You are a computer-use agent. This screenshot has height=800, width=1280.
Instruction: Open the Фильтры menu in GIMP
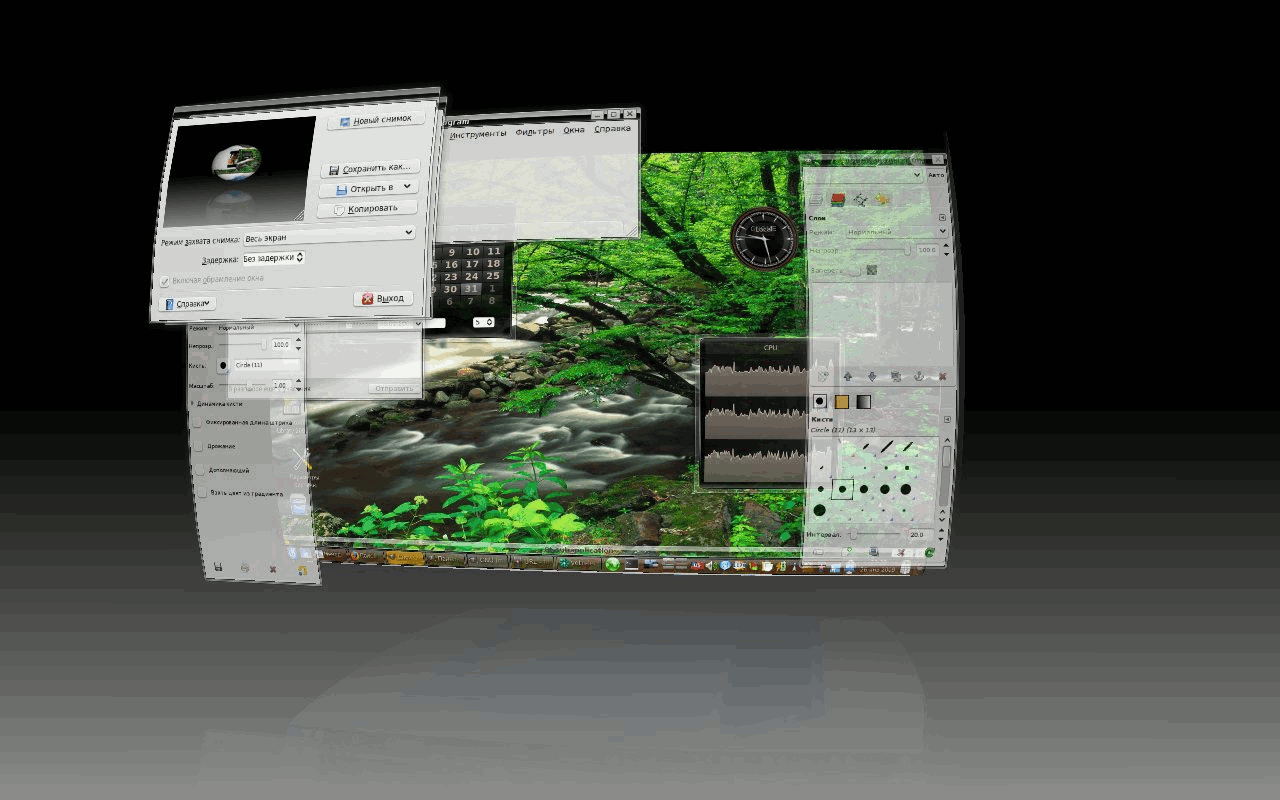tap(534, 131)
